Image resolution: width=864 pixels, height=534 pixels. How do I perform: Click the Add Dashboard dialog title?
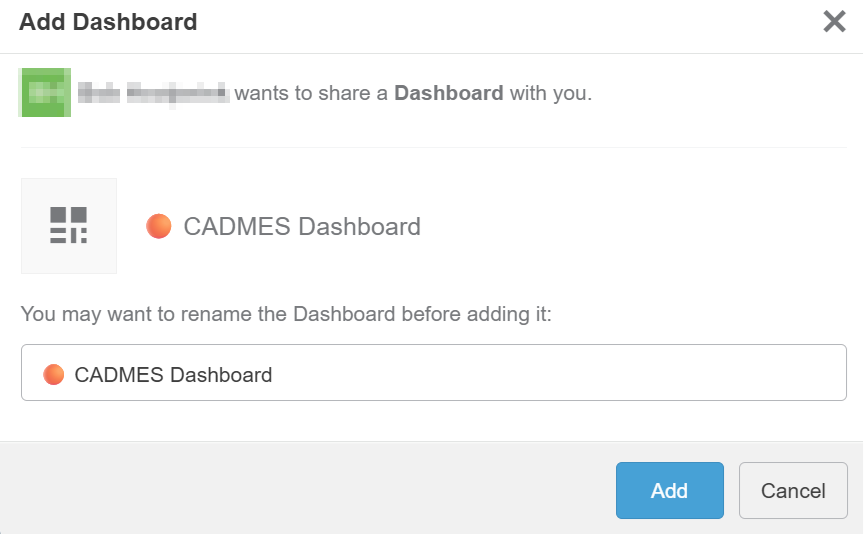[108, 22]
